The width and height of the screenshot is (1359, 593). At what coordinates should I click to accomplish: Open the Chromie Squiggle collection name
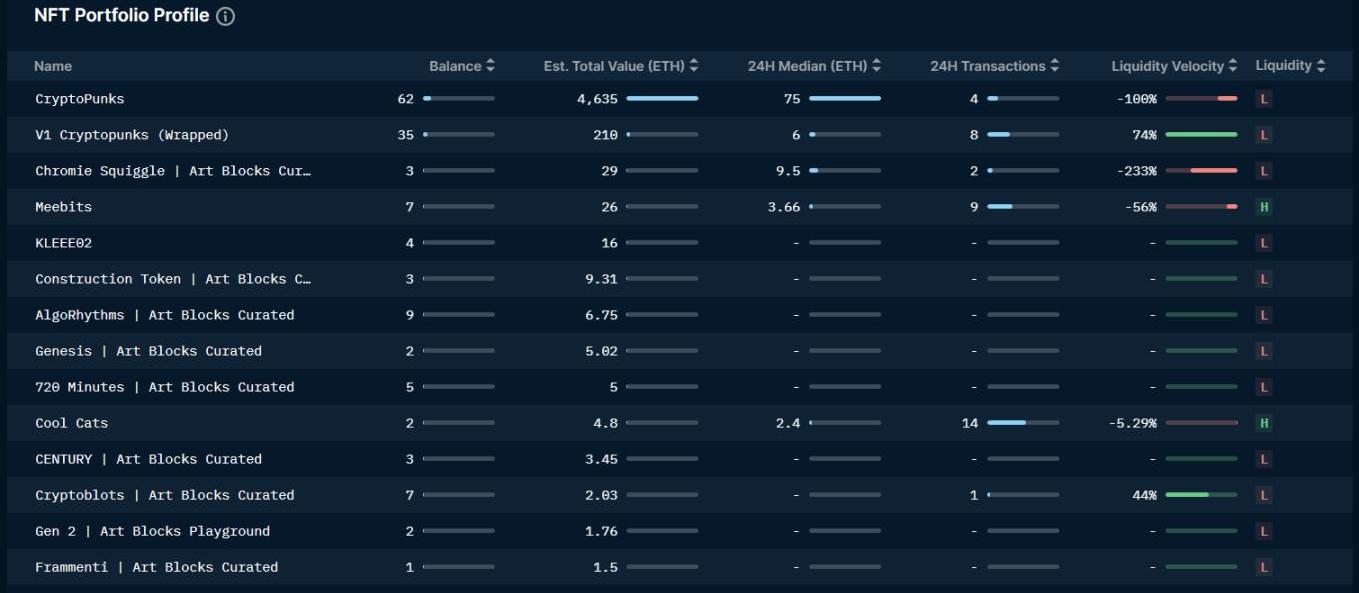(x=173, y=171)
